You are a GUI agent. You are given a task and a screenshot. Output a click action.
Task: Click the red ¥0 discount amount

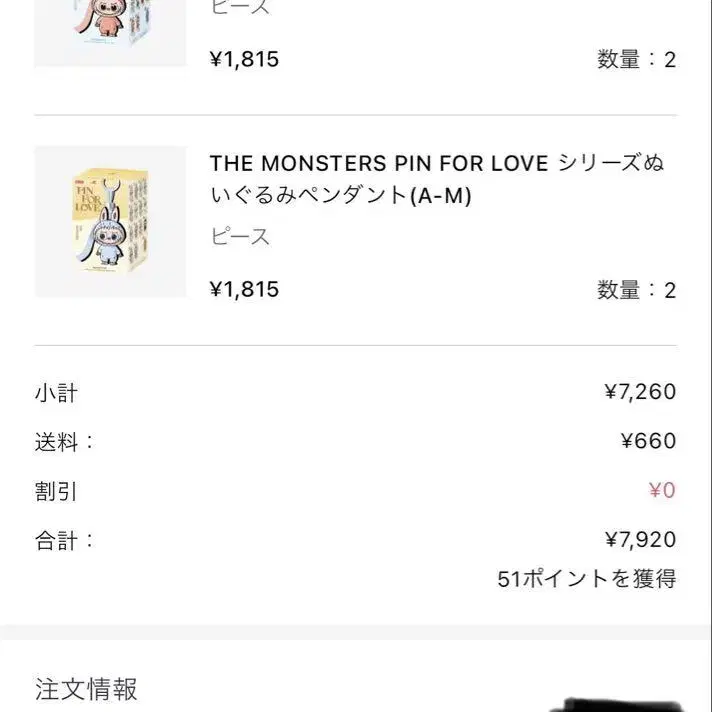662,491
